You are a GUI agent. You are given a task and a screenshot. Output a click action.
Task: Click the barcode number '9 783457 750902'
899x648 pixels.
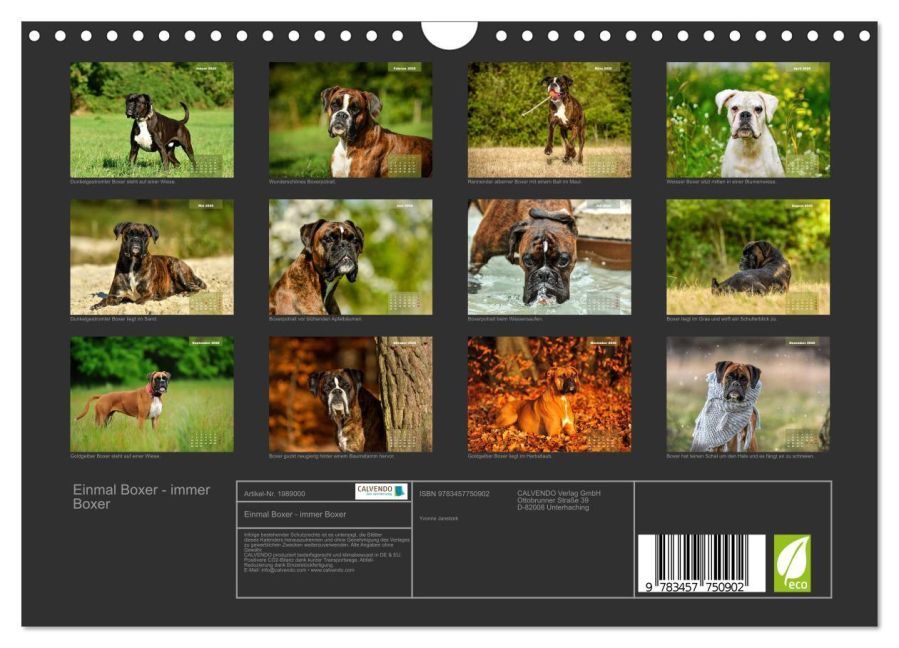coord(694,587)
